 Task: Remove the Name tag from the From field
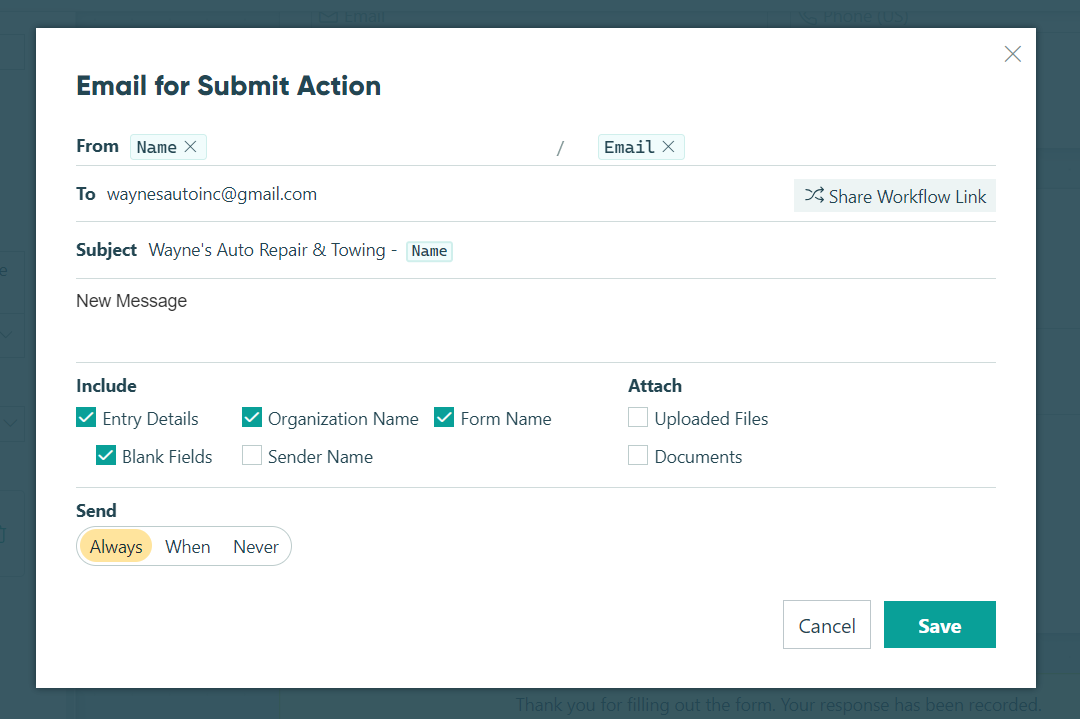coord(191,147)
